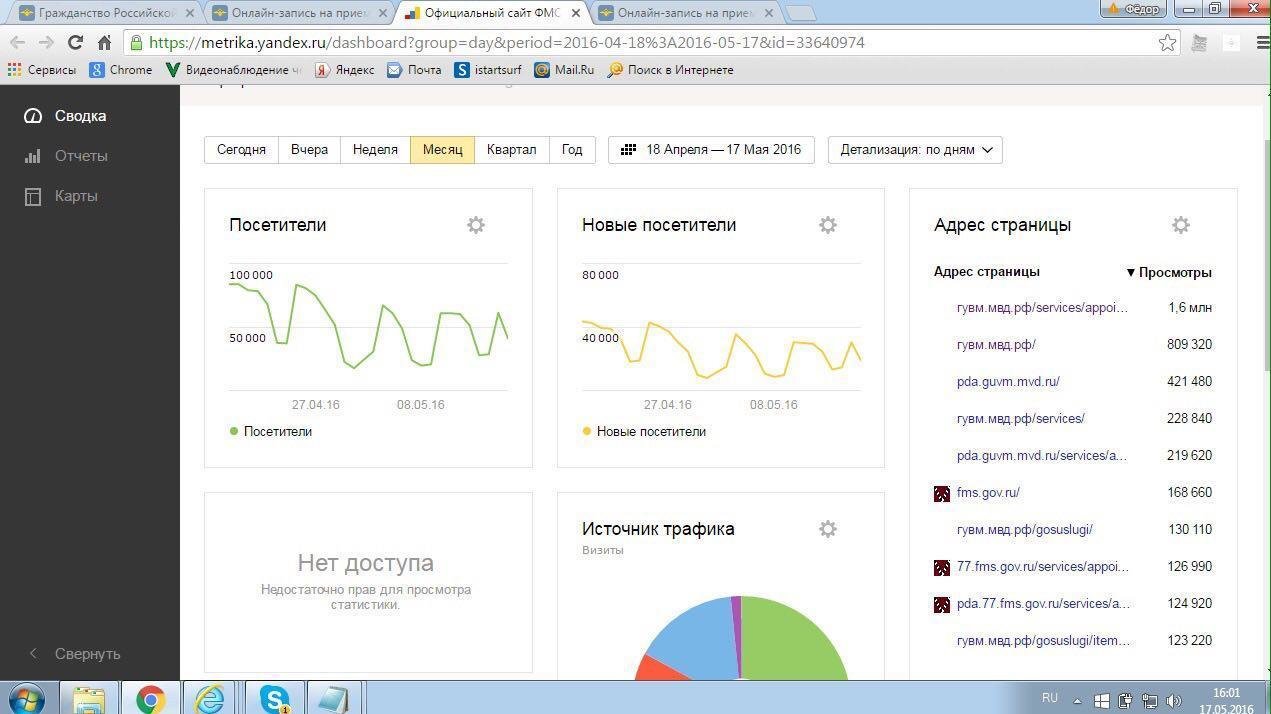Go back in browser history

coord(17,43)
